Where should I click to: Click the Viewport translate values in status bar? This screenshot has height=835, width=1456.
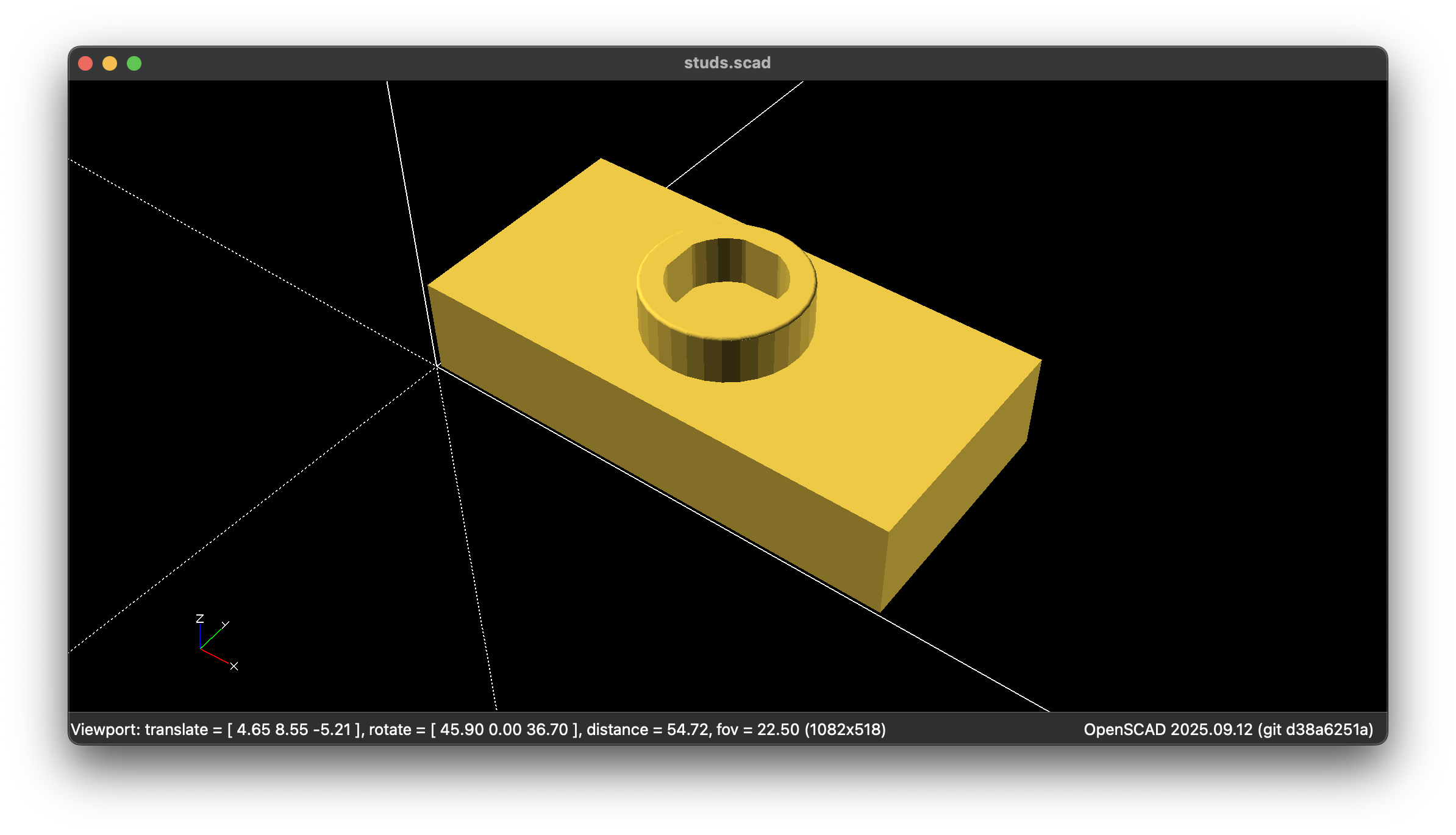click(294, 730)
